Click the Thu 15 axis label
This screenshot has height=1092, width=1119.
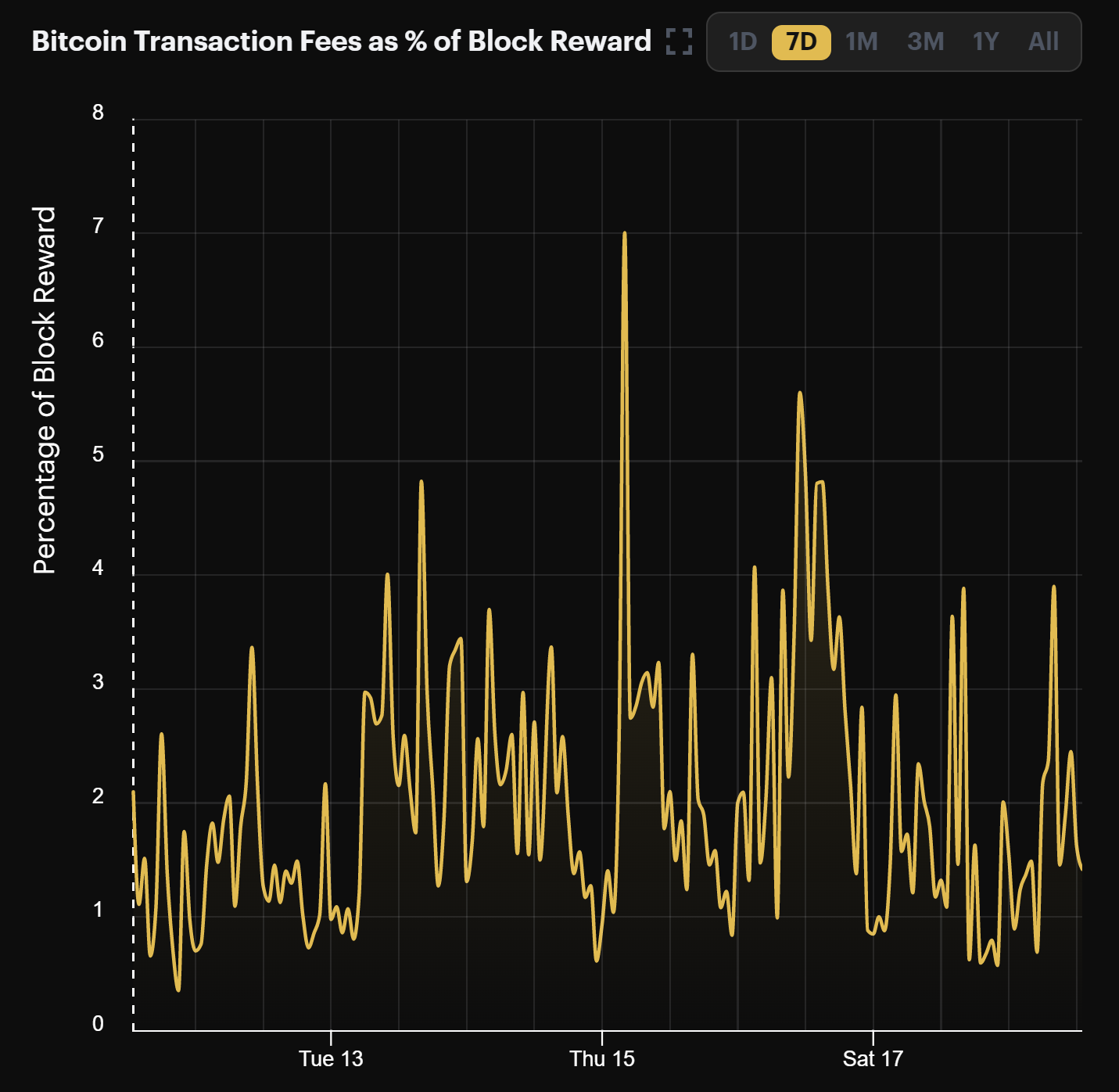(603, 1060)
